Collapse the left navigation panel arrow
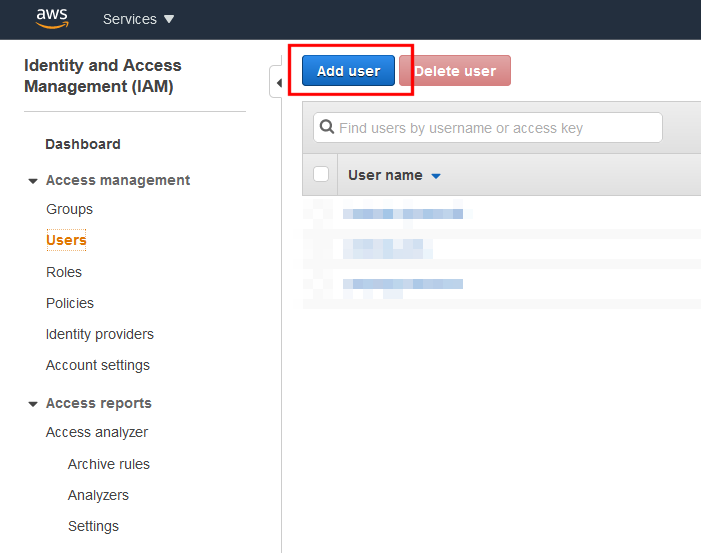Image resolution: width=701 pixels, height=553 pixels. pyautogui.click(x=277, y=82)
